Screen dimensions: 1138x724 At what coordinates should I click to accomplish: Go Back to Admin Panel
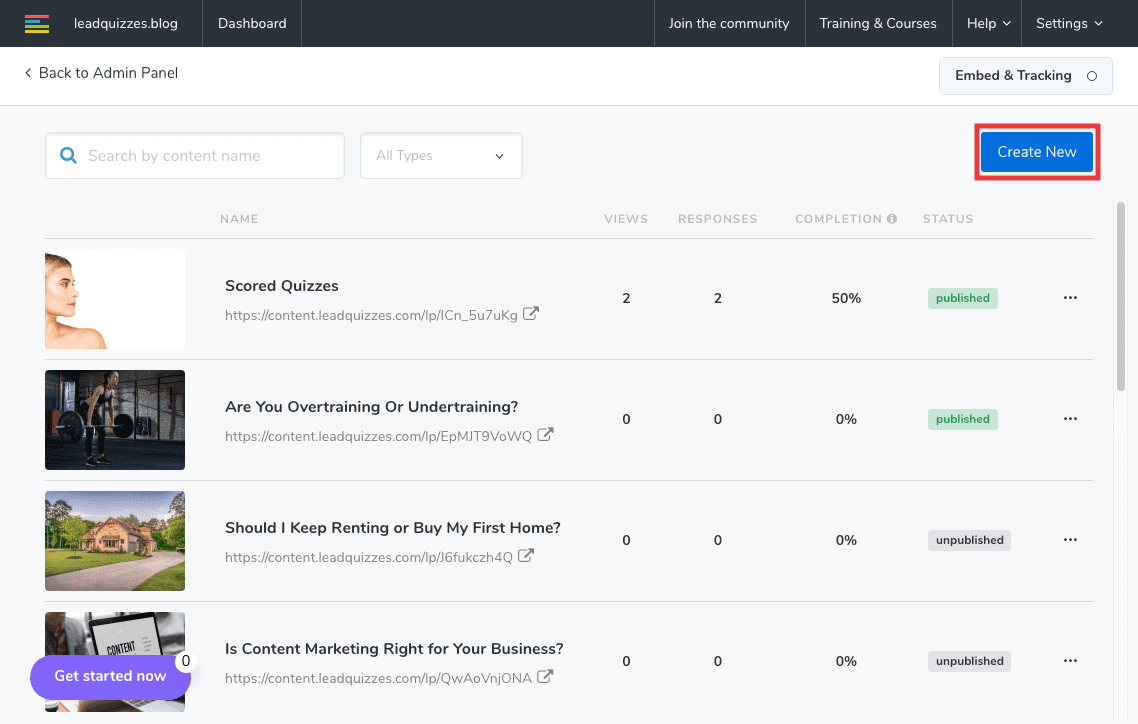[x=101, y=73]
